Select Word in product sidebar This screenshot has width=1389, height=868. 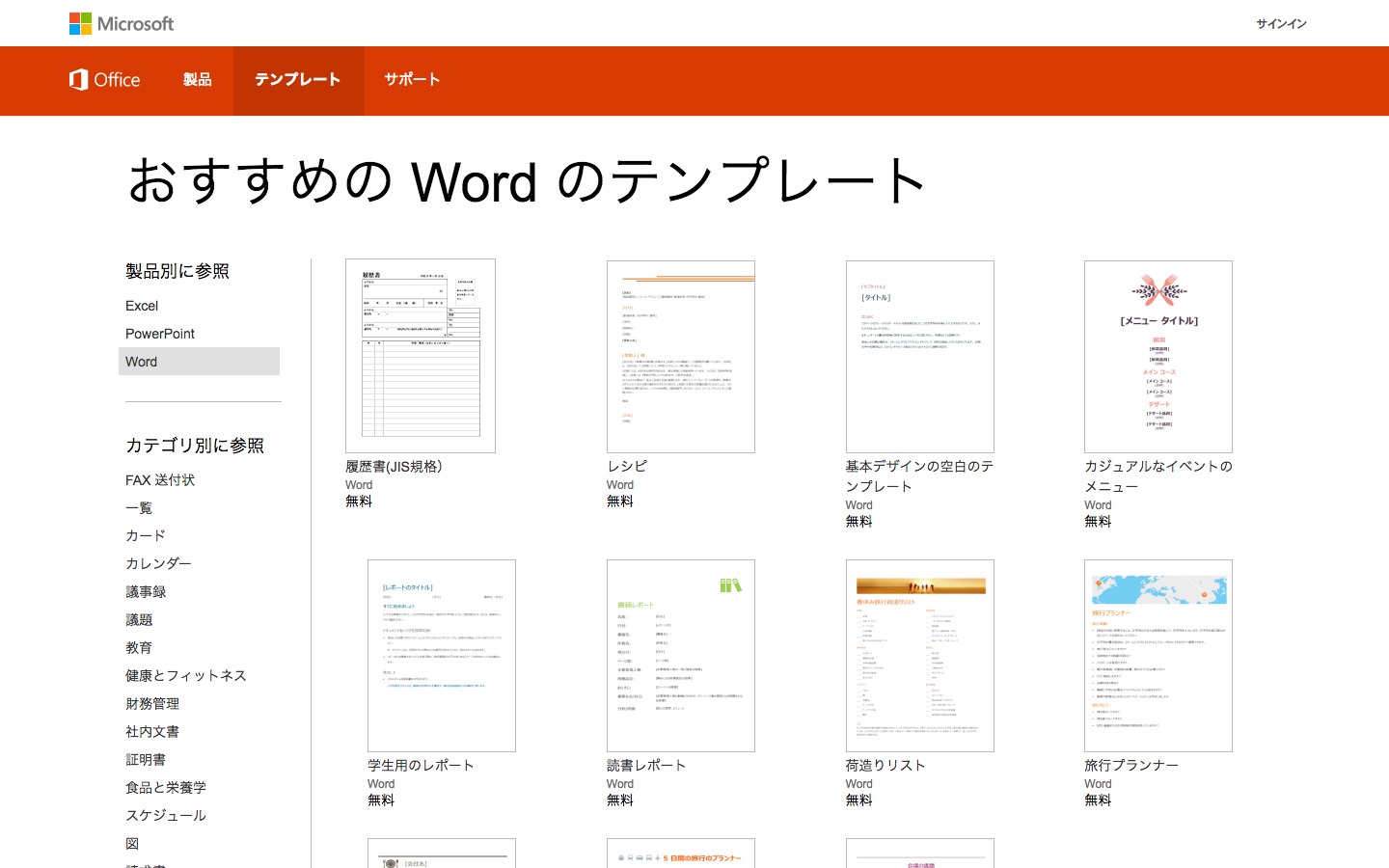pos(142,362)
